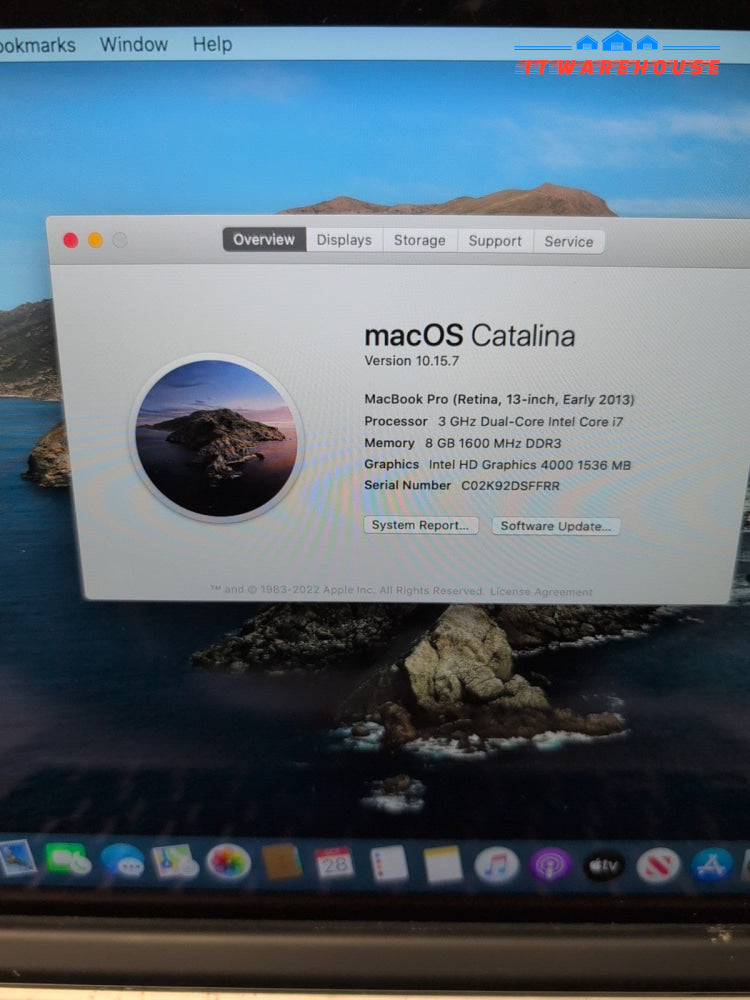Click the Software Update... button
The image size is (750, 1000).
click(x=555, y=526)
